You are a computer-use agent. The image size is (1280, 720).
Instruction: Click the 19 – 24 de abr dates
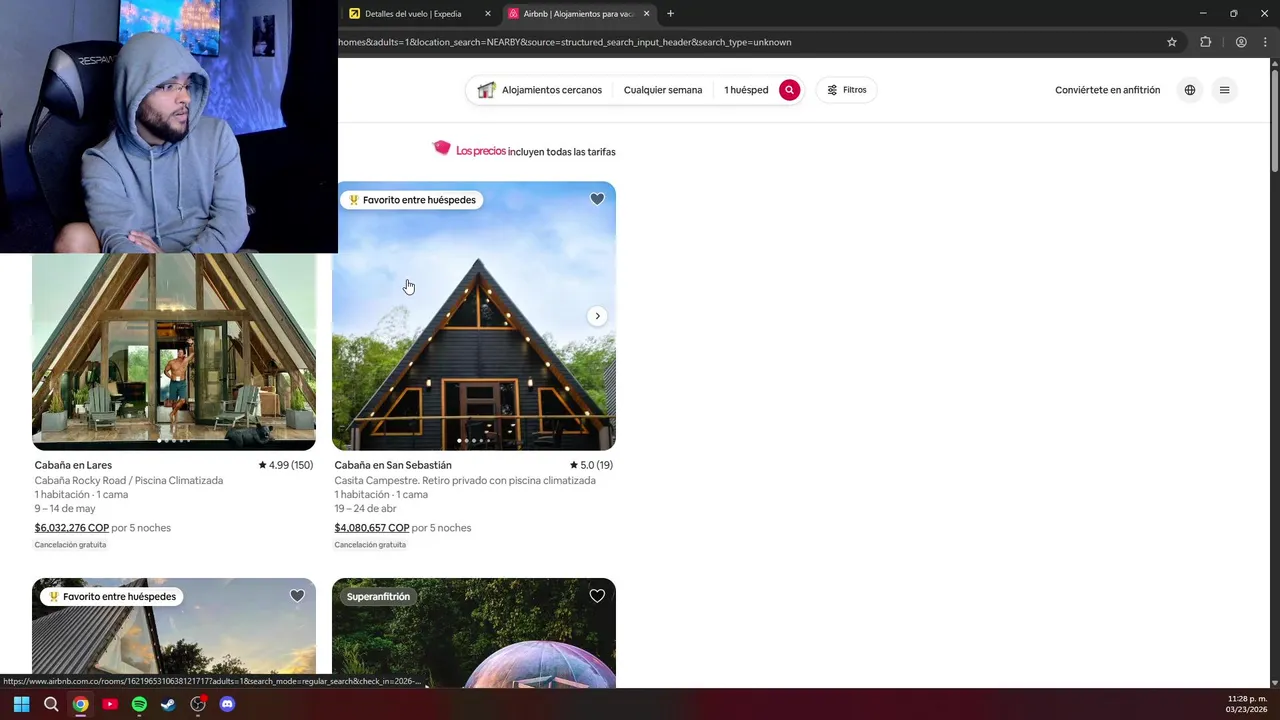pos(366,508)
